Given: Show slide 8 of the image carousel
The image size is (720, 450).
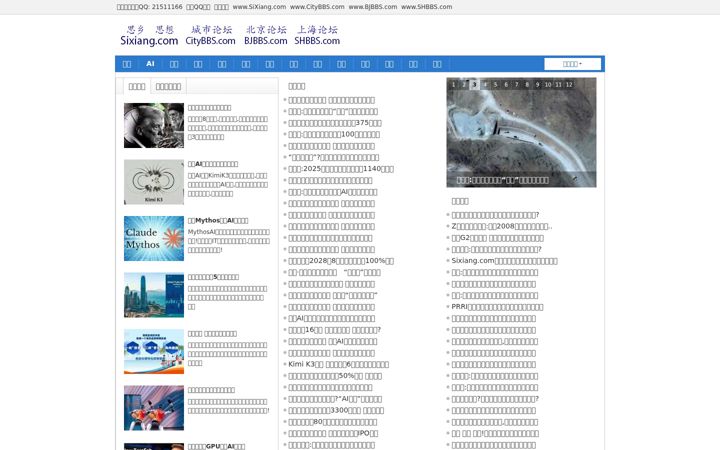Looking at the screenshot, I should (527, 84).
